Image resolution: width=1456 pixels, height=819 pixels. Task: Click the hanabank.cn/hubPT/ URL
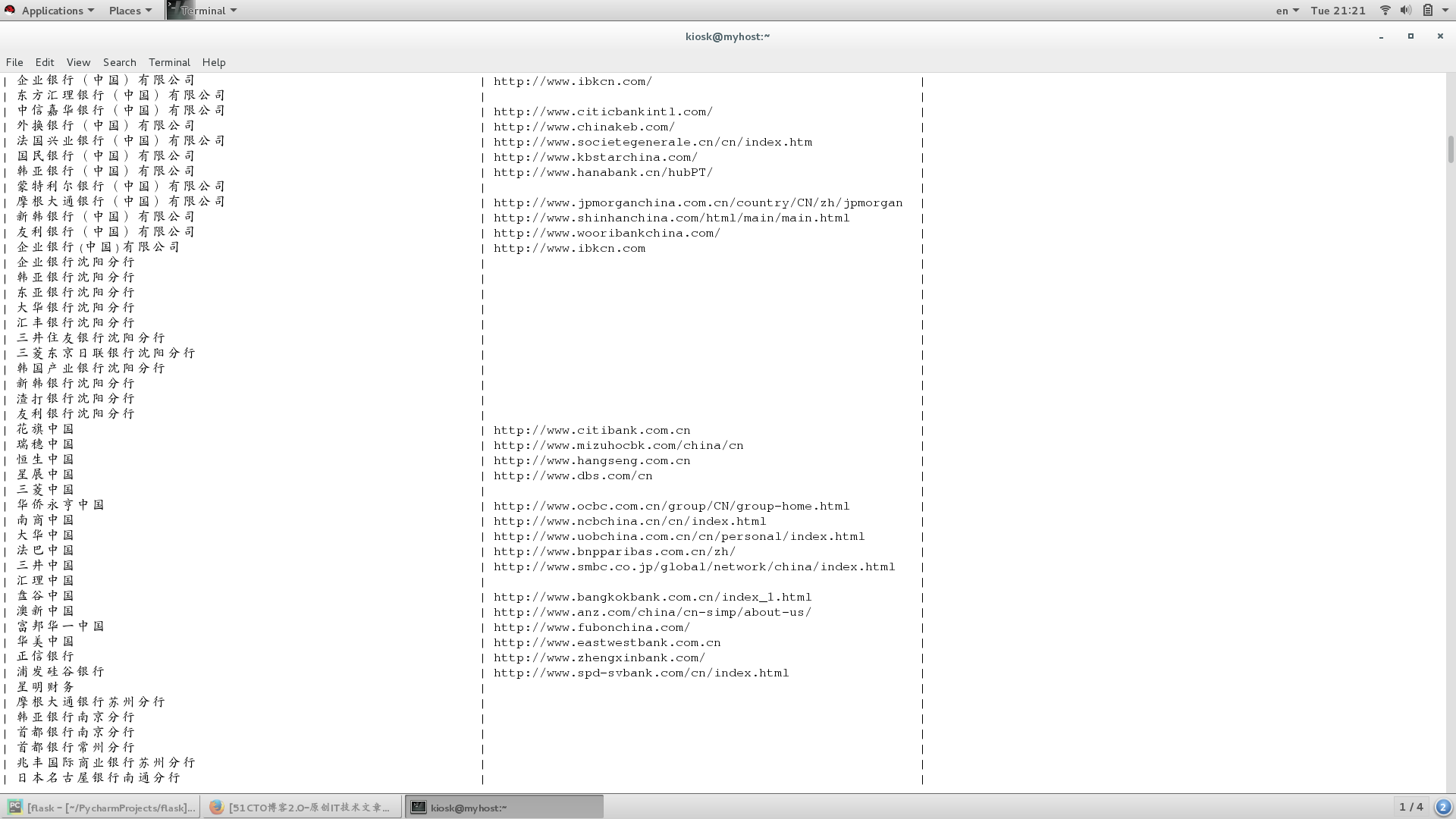603,172
